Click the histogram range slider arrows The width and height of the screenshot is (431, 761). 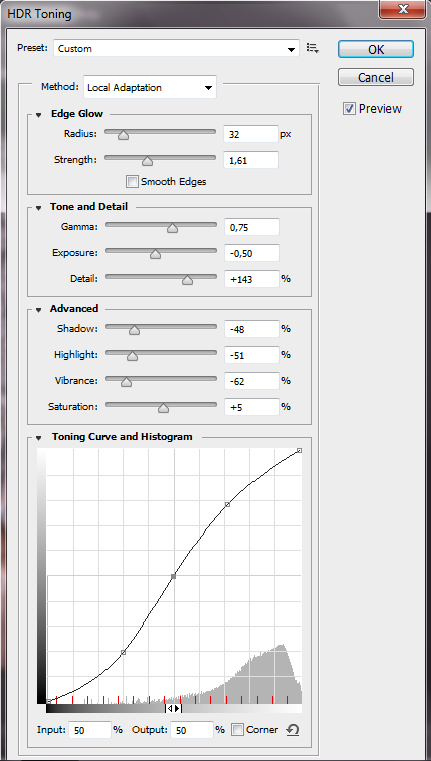(173, 708)
